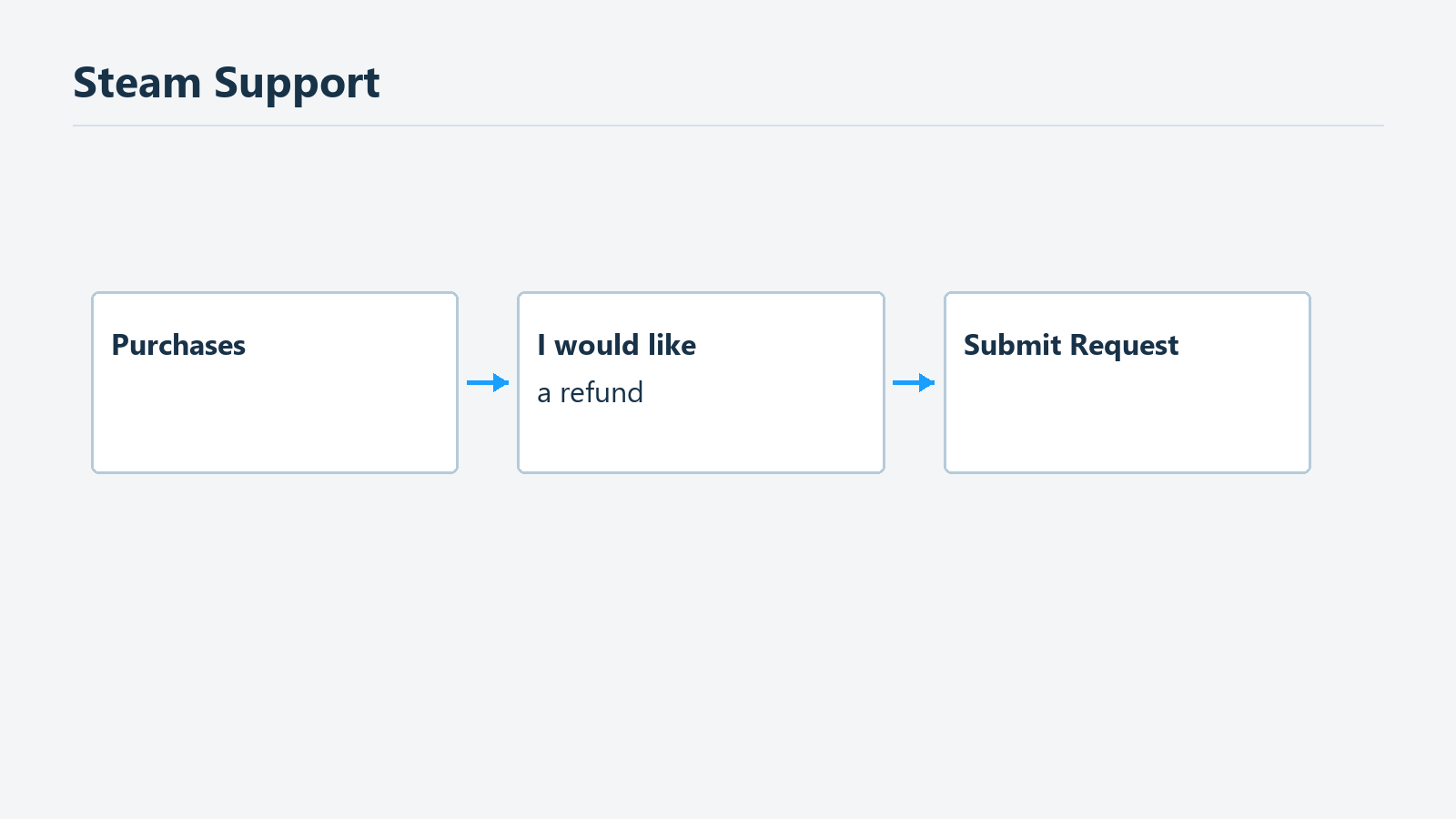The height and width of the screenshot is (819, 1456).
Task: Click the word 'like' in middle card
Action: coord(672,345)
